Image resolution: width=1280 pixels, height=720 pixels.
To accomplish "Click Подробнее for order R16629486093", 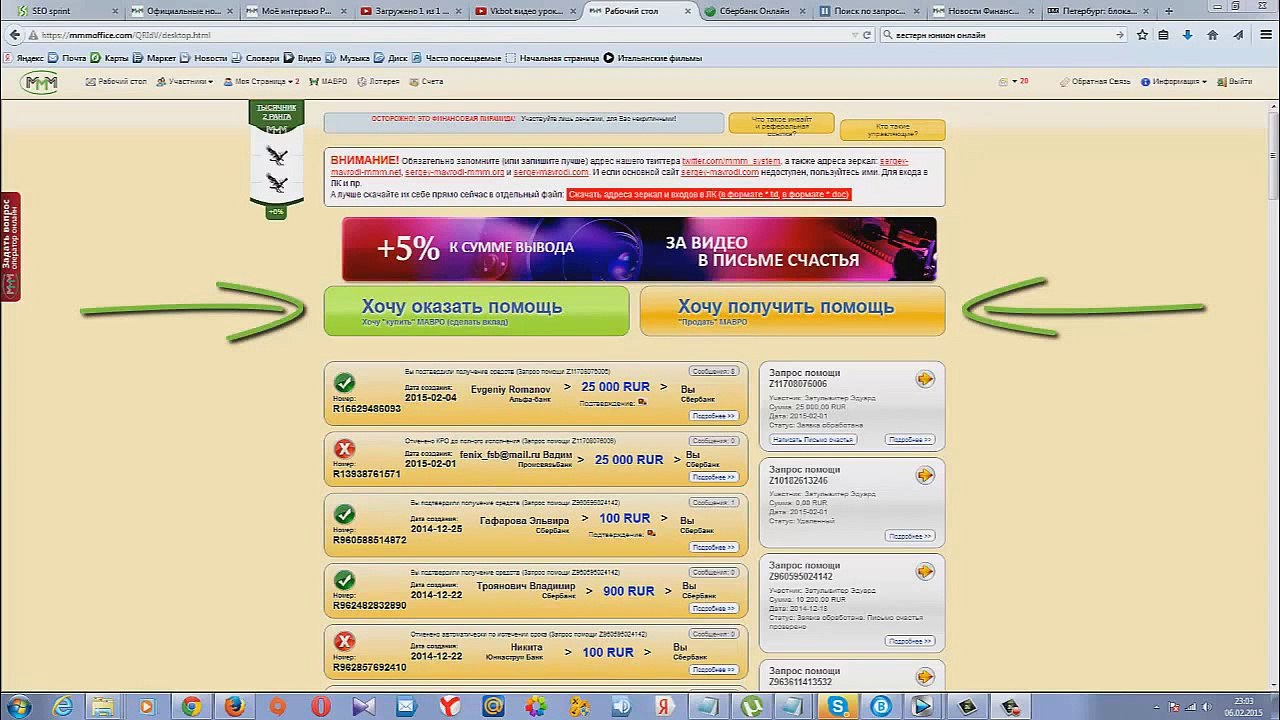I will pos(714,416).
